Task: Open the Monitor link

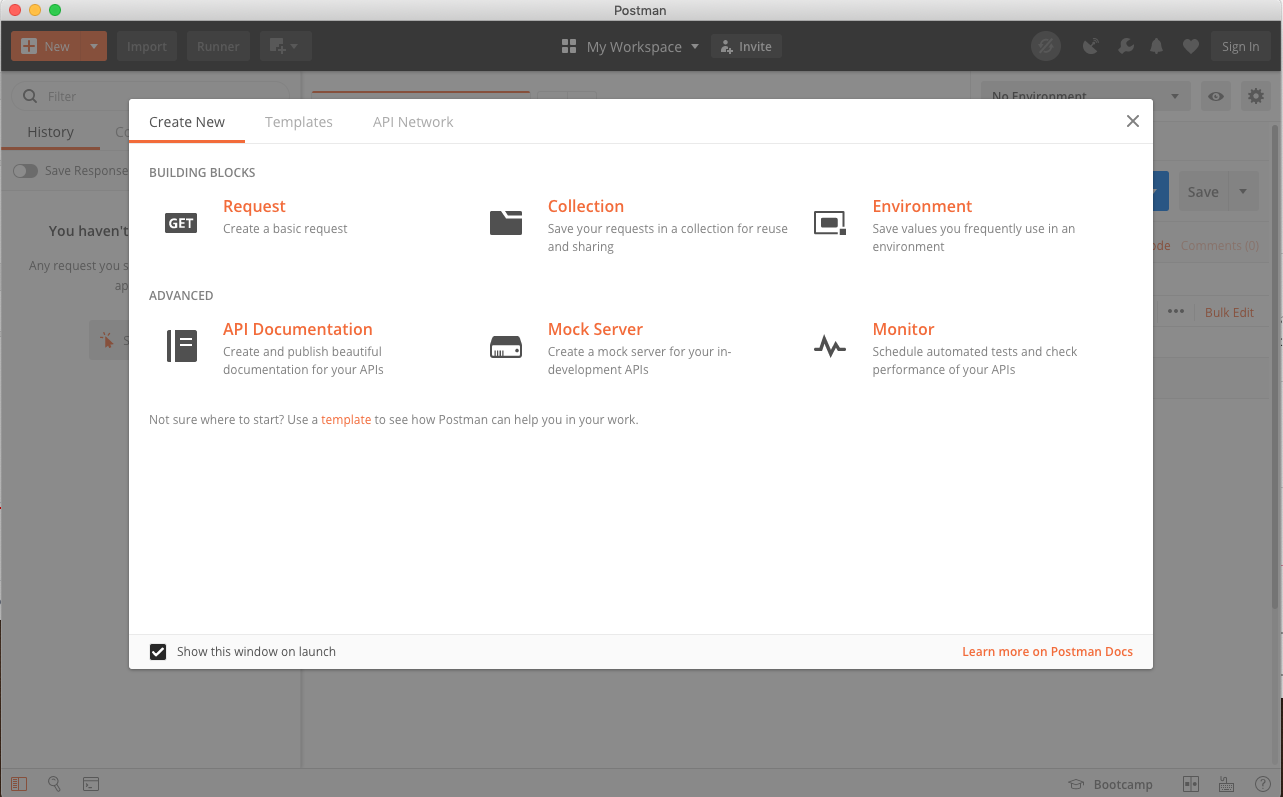Action: [x=903, y=329]
